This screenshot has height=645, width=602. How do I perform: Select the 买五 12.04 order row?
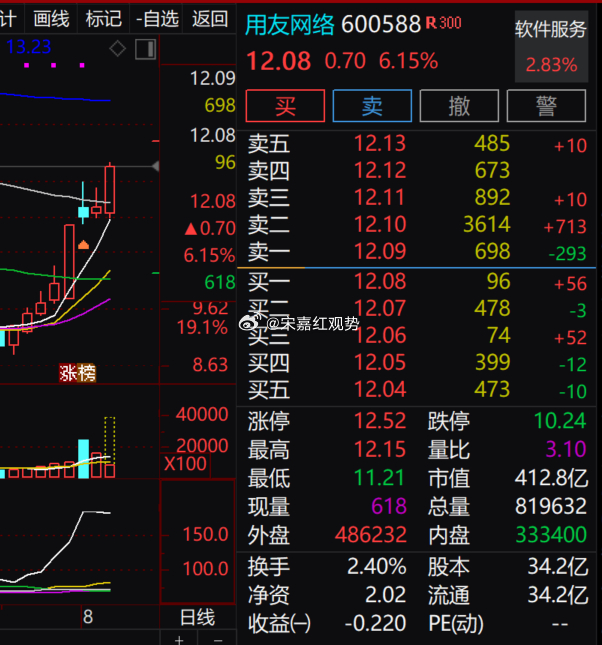pyautogui.click(x=416, y=390)
